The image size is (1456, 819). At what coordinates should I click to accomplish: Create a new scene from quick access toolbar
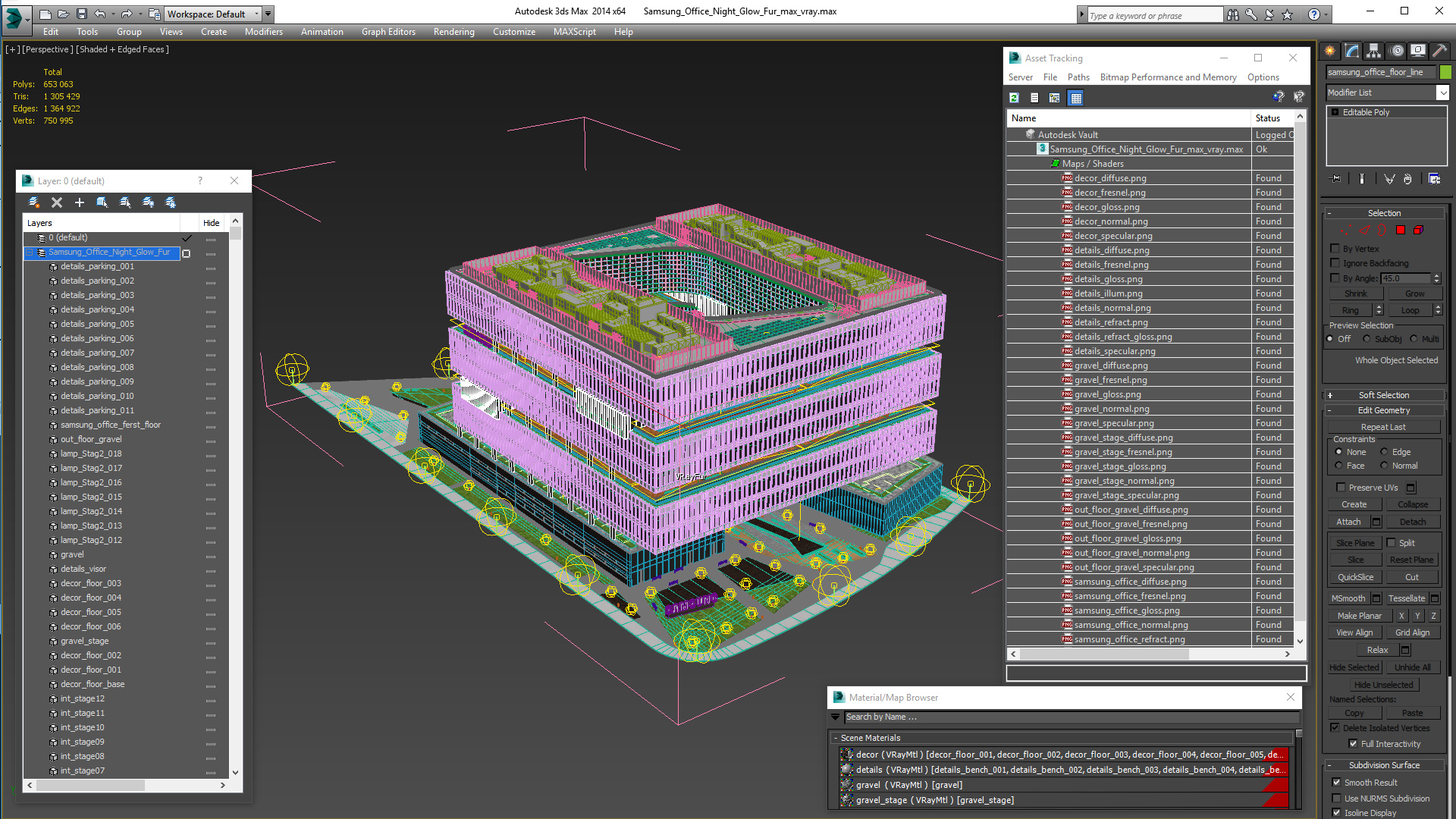pyautogui.click(x=45, y=14)
